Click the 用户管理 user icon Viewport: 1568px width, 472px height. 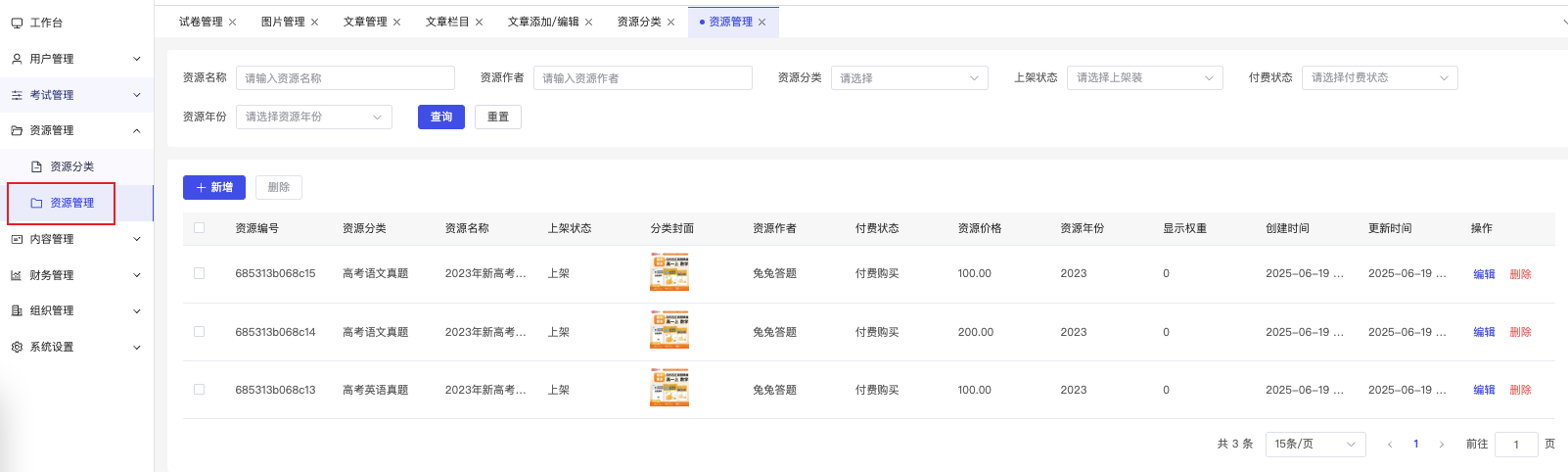(17, 59)
